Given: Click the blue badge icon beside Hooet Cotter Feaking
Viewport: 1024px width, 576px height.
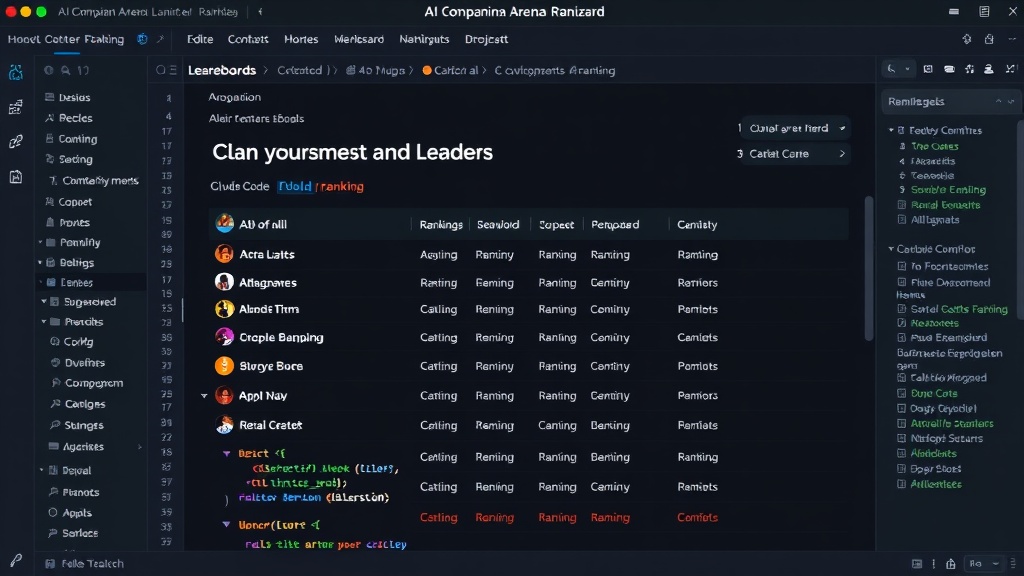Looking at the screenshot, I should [142, 39].
